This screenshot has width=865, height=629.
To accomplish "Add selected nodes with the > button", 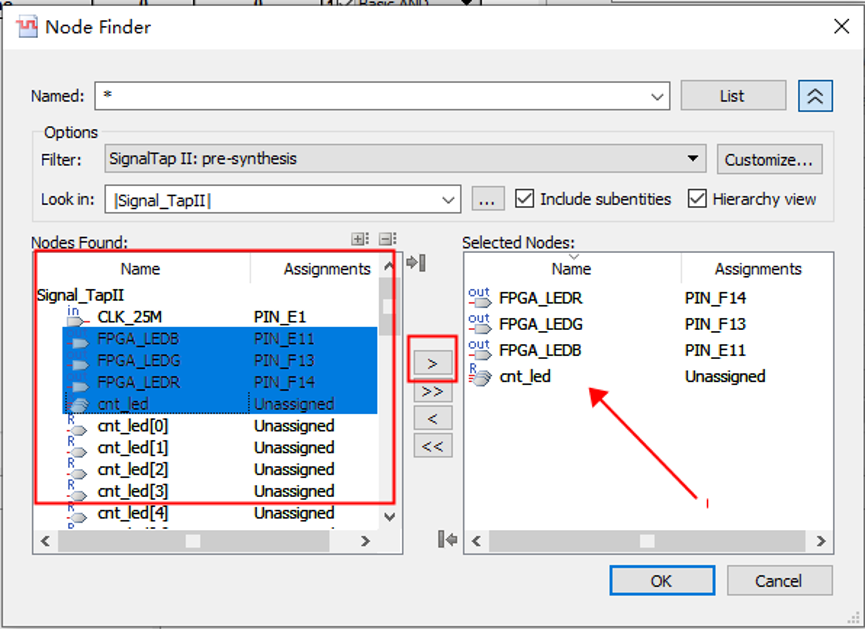I will pyautogui.click(x=432, y=364).
